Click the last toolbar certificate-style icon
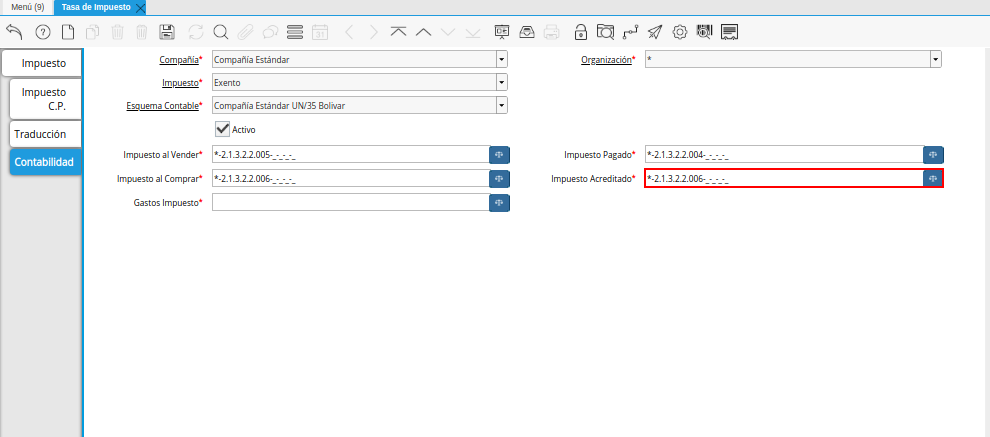990x437 pixels. click(729, 32)
